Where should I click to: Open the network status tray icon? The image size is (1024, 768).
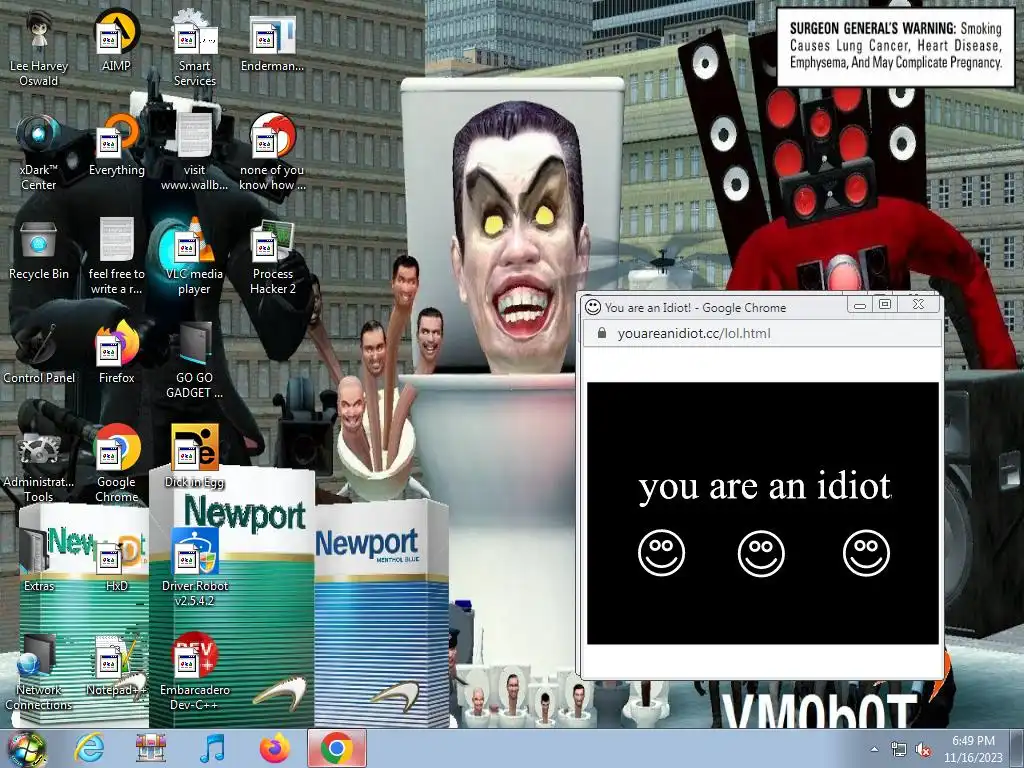point(898,750)
